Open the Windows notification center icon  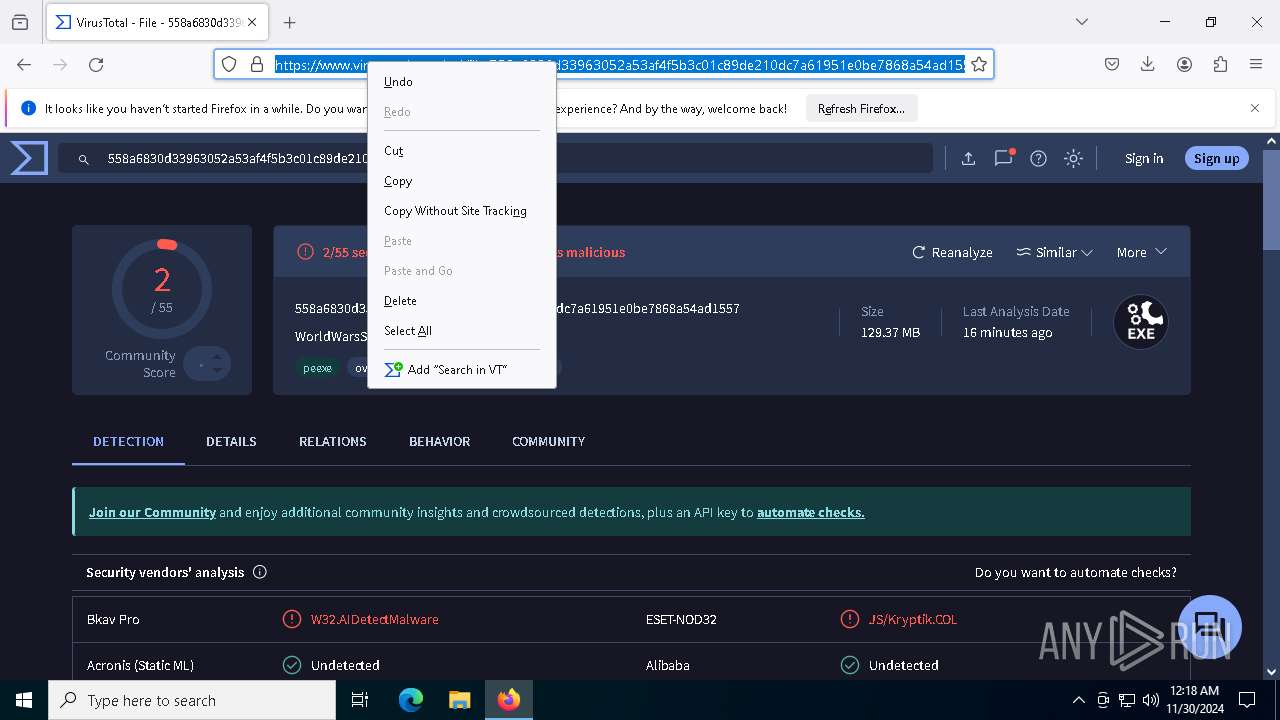pyautogui.click(x=1247, y=700)
